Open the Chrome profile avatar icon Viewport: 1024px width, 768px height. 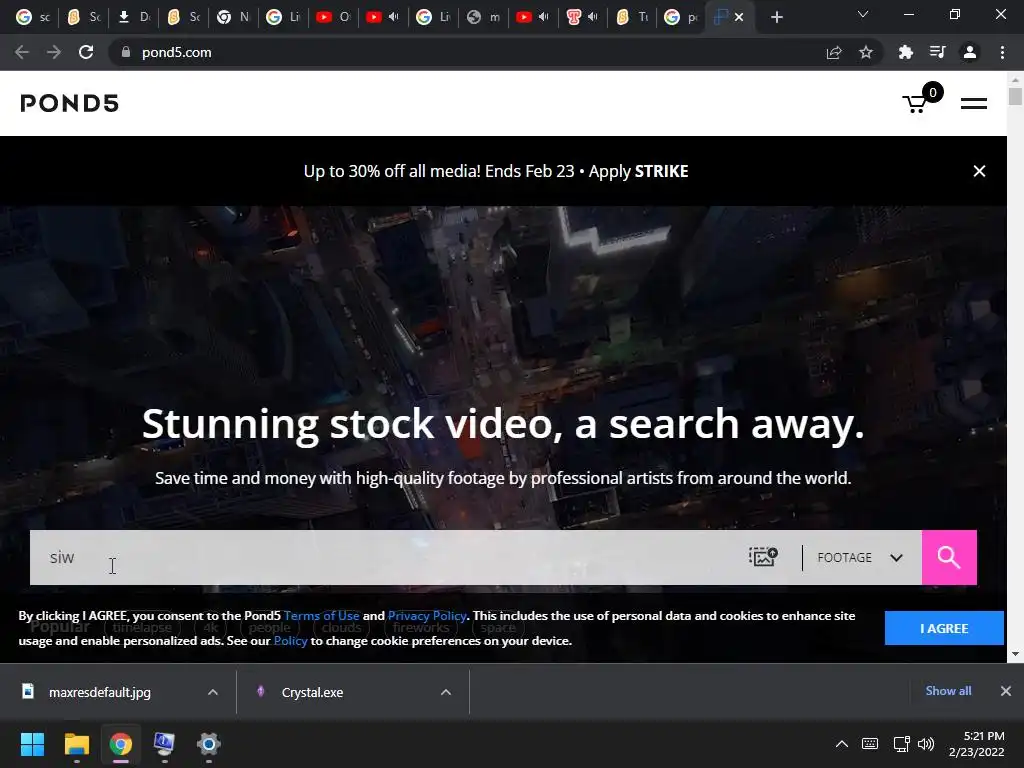pyautogui.click(x=970, y=52)
